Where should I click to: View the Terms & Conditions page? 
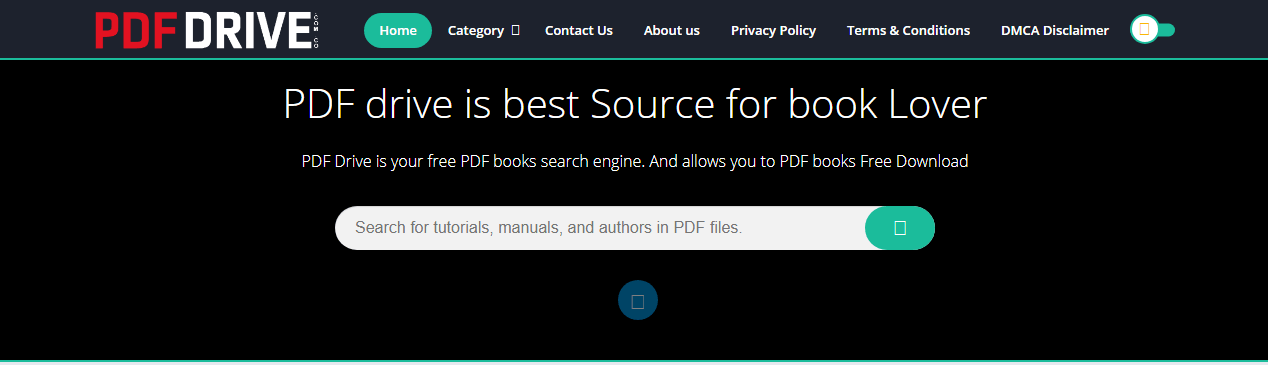coord(908,30)
